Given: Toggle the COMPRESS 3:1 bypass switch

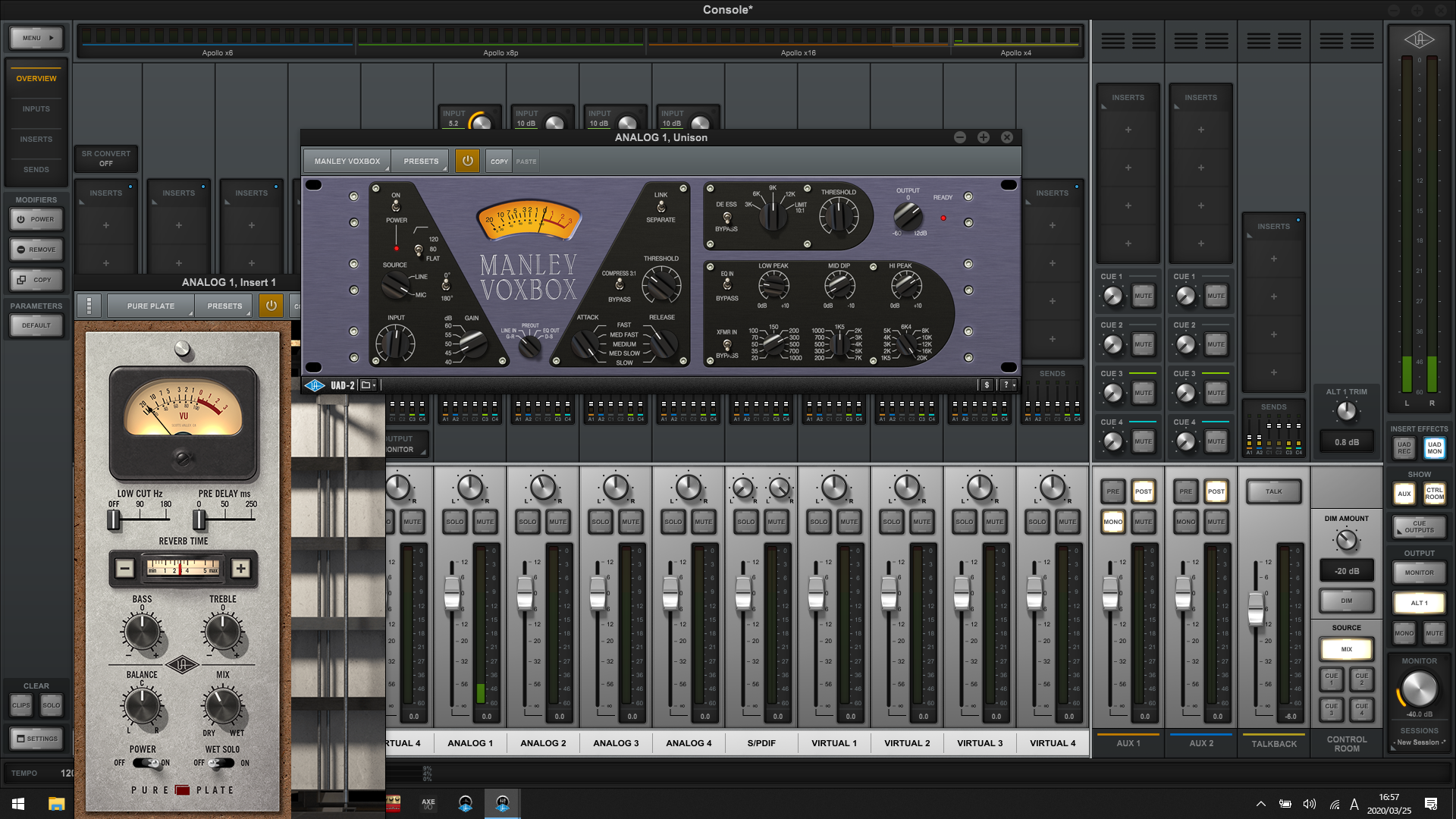Looking at the screenshot, I should tap(620, 284).
